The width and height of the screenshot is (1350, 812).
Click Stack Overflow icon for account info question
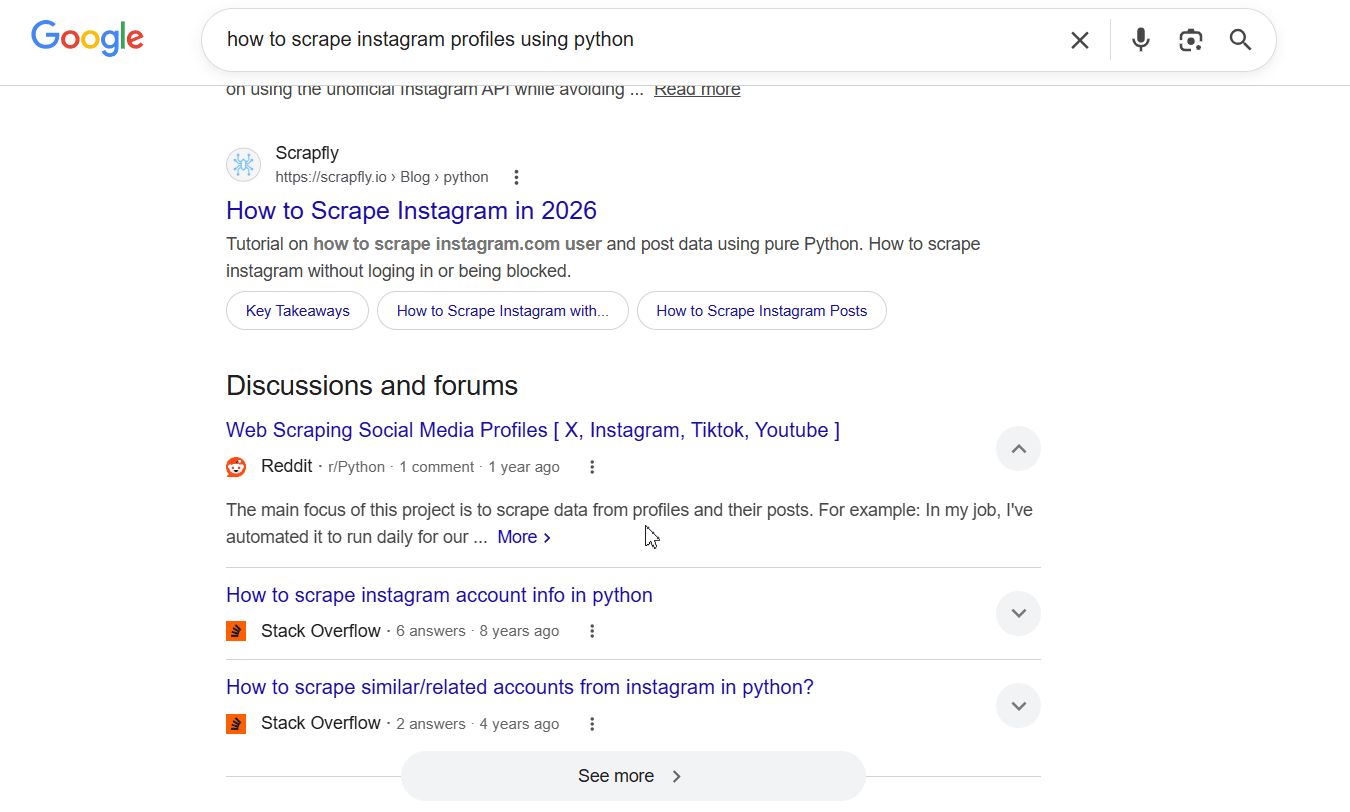pos(236,631)
